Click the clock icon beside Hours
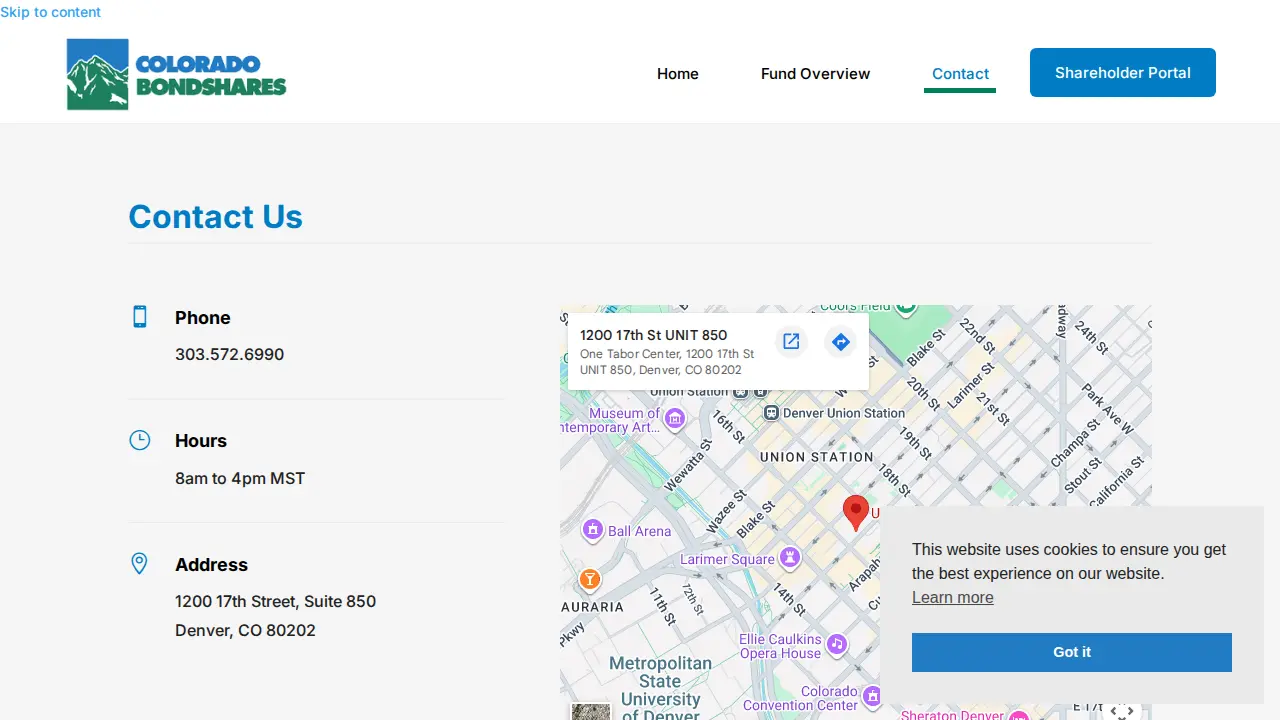Viewport: 1280px width, 720px height. (140, 440)
